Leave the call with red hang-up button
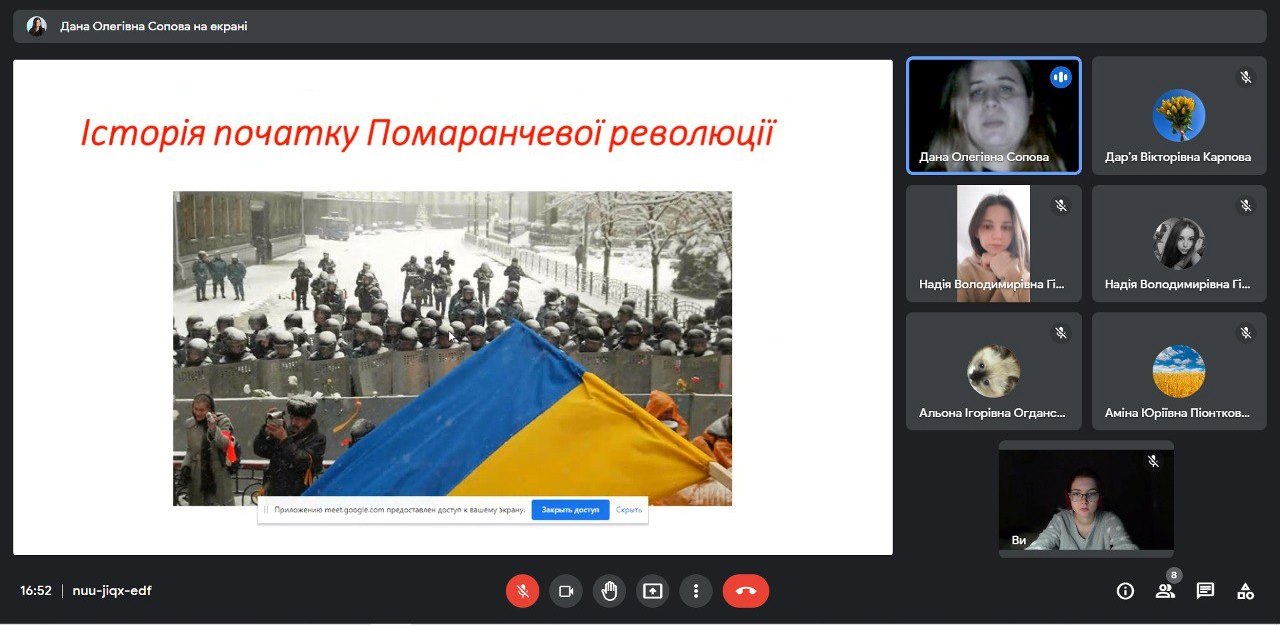The width and height of the screenshot is (1280, 625). pos(746,591)
